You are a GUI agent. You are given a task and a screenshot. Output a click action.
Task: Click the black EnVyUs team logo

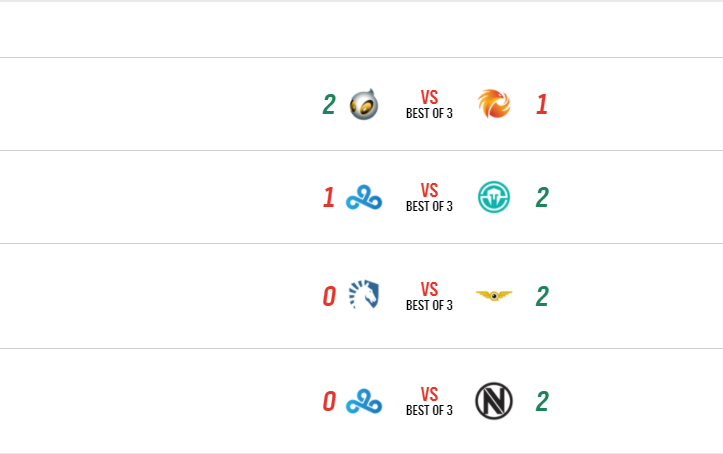pyautogui.click(x=493, y=402)
